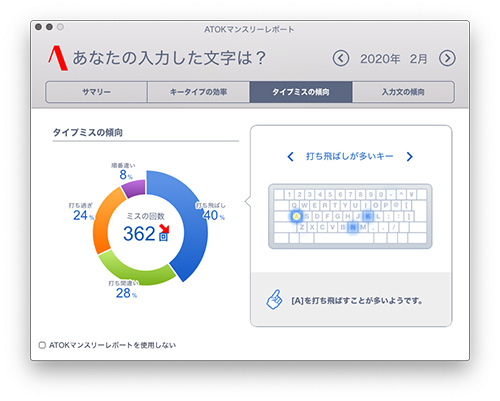This screenshot has width=500, height=401.
Task: Click the 2020年 2月 date label
Action: 394,59
